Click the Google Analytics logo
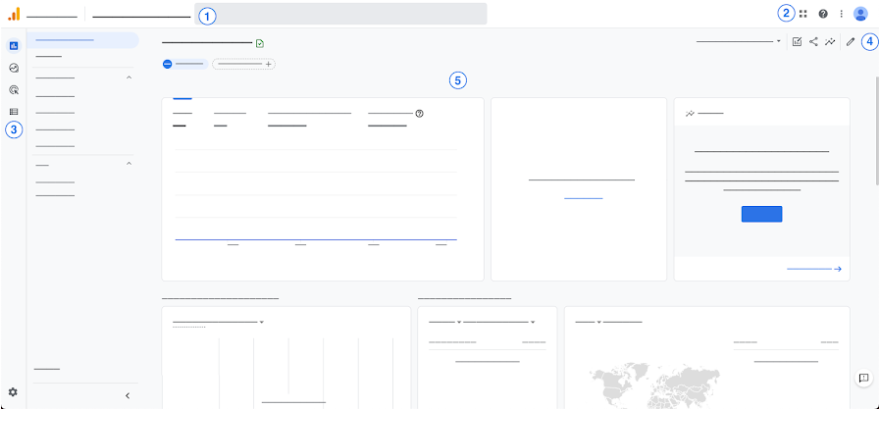882x421 pixels. (x=14, y=14)
